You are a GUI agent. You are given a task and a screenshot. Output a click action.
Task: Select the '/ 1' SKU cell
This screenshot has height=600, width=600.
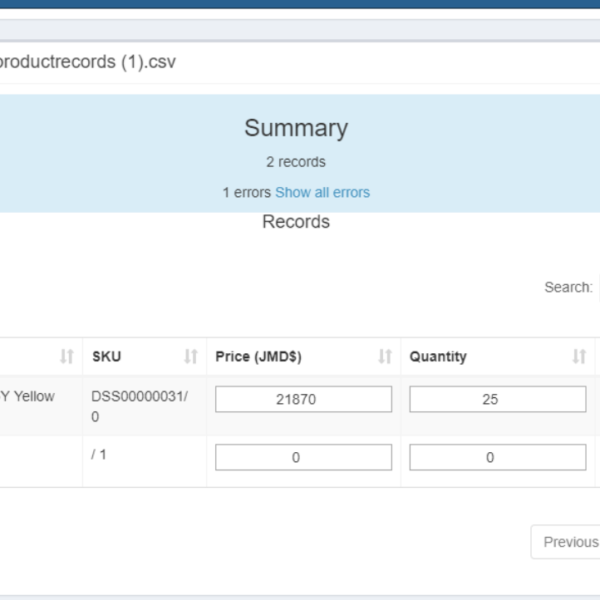[x=99, y=455]
